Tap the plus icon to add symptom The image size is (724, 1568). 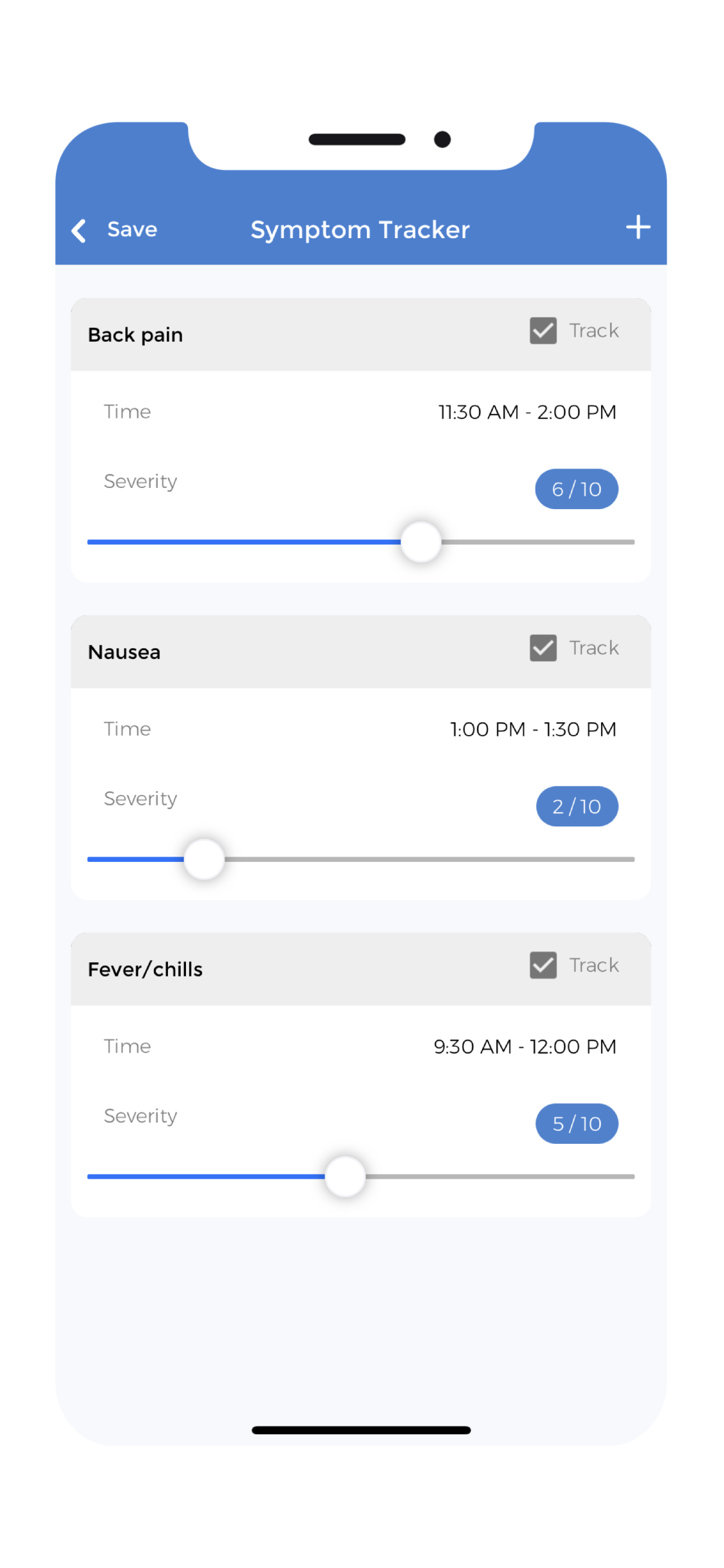637,228
